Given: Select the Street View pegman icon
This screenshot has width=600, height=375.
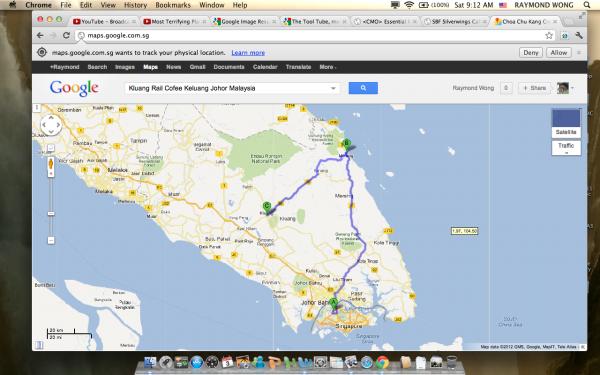Looking at the screenshot, I should [x=51, y=165].
